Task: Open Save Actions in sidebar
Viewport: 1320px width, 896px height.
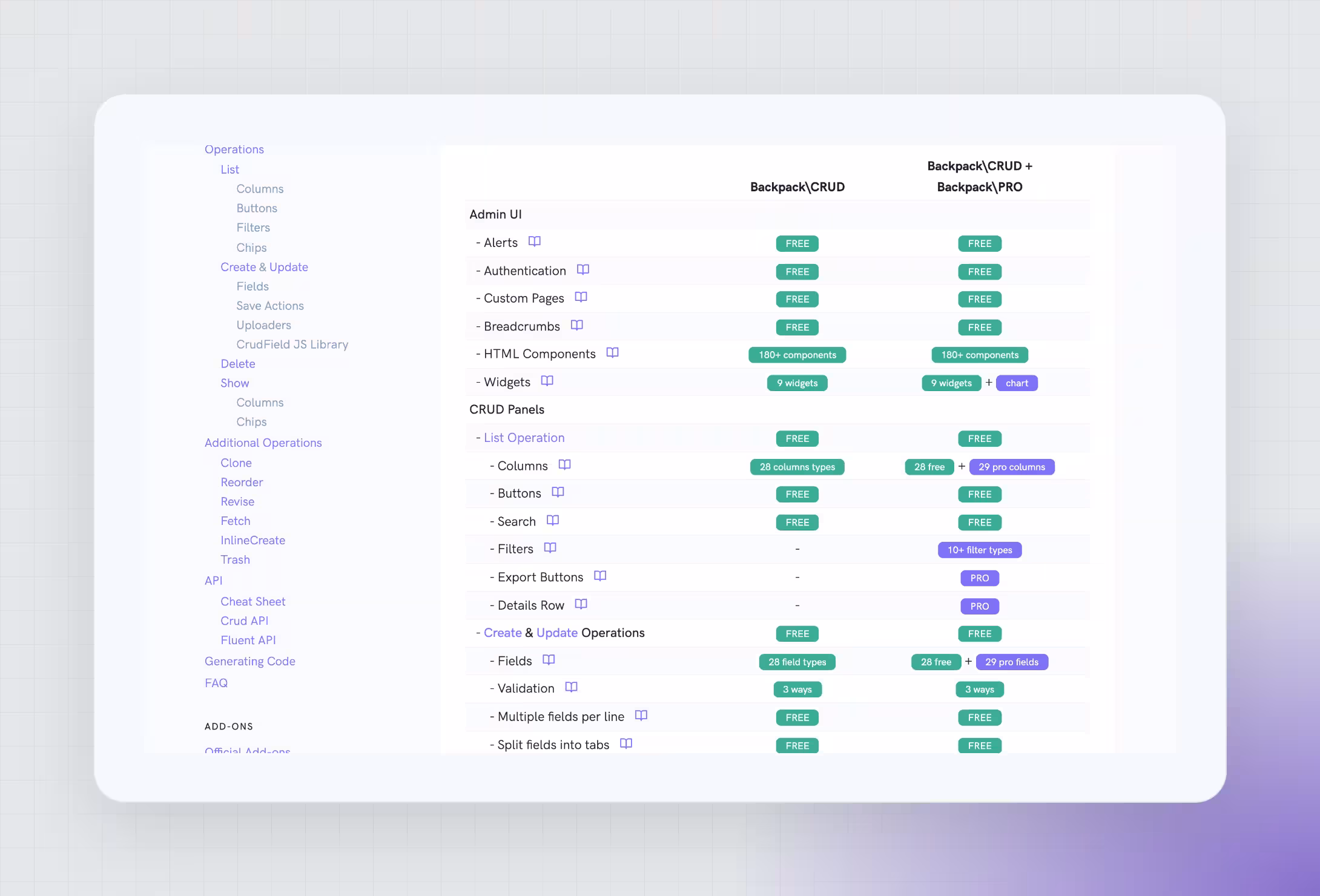Action: pos(270,306)
